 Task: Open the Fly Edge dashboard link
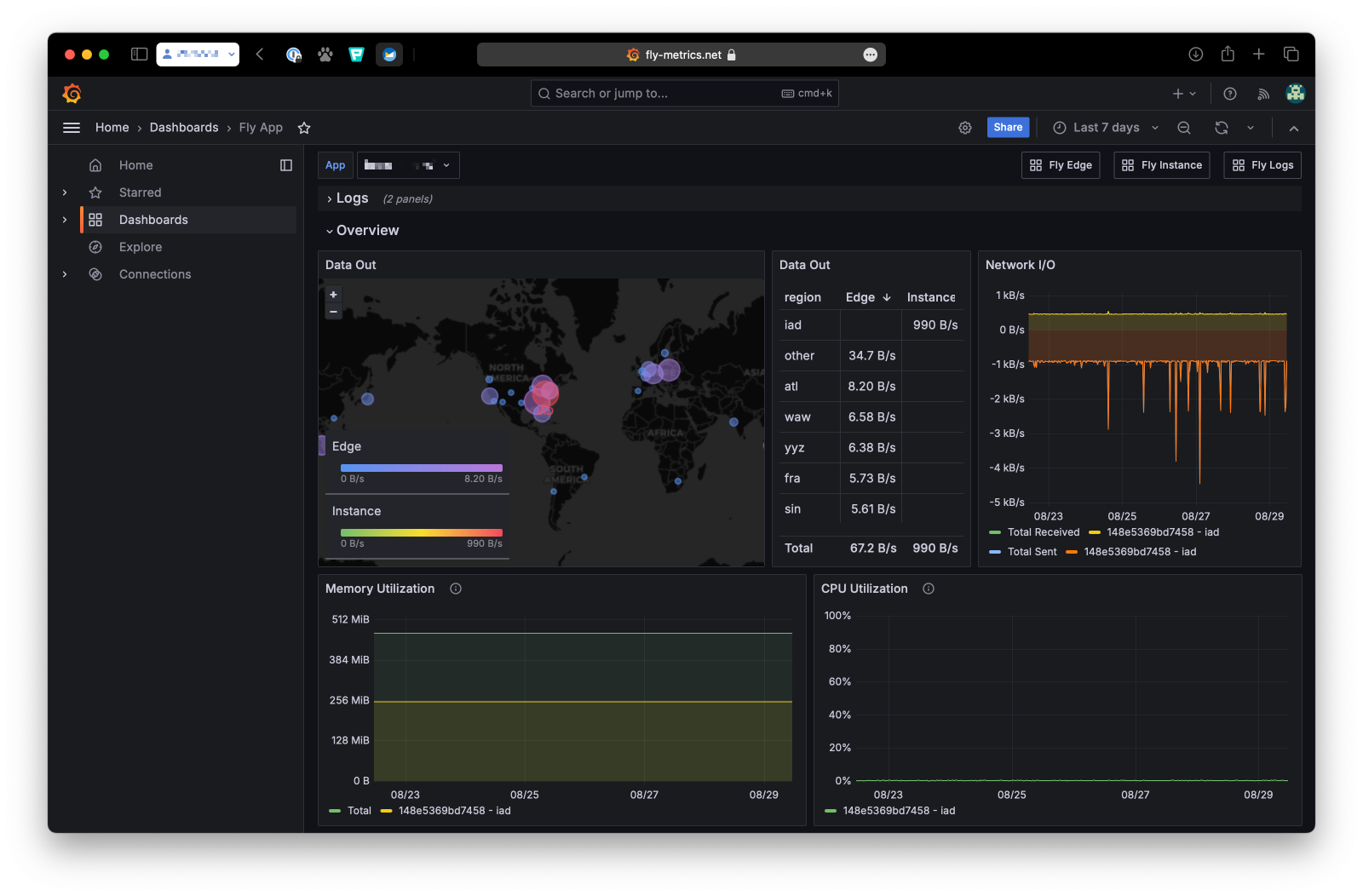click(1061, 165)
